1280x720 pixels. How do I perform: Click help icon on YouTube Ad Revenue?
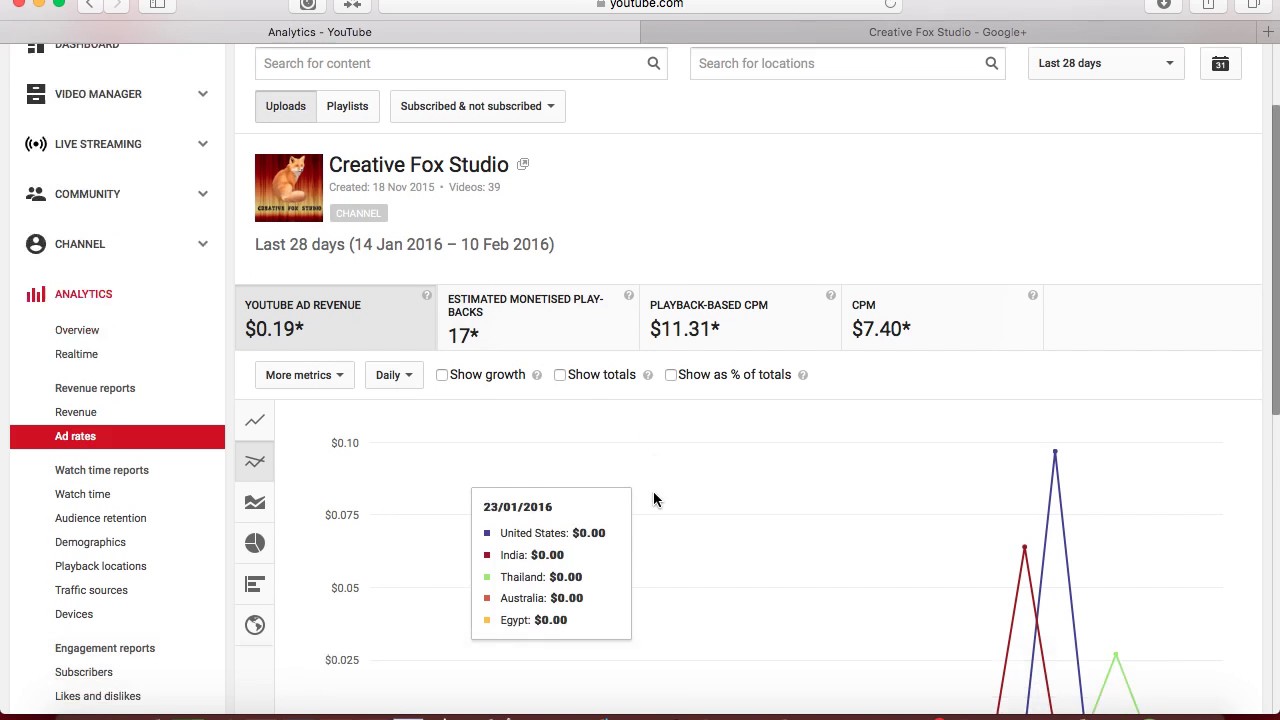(426, 295)
